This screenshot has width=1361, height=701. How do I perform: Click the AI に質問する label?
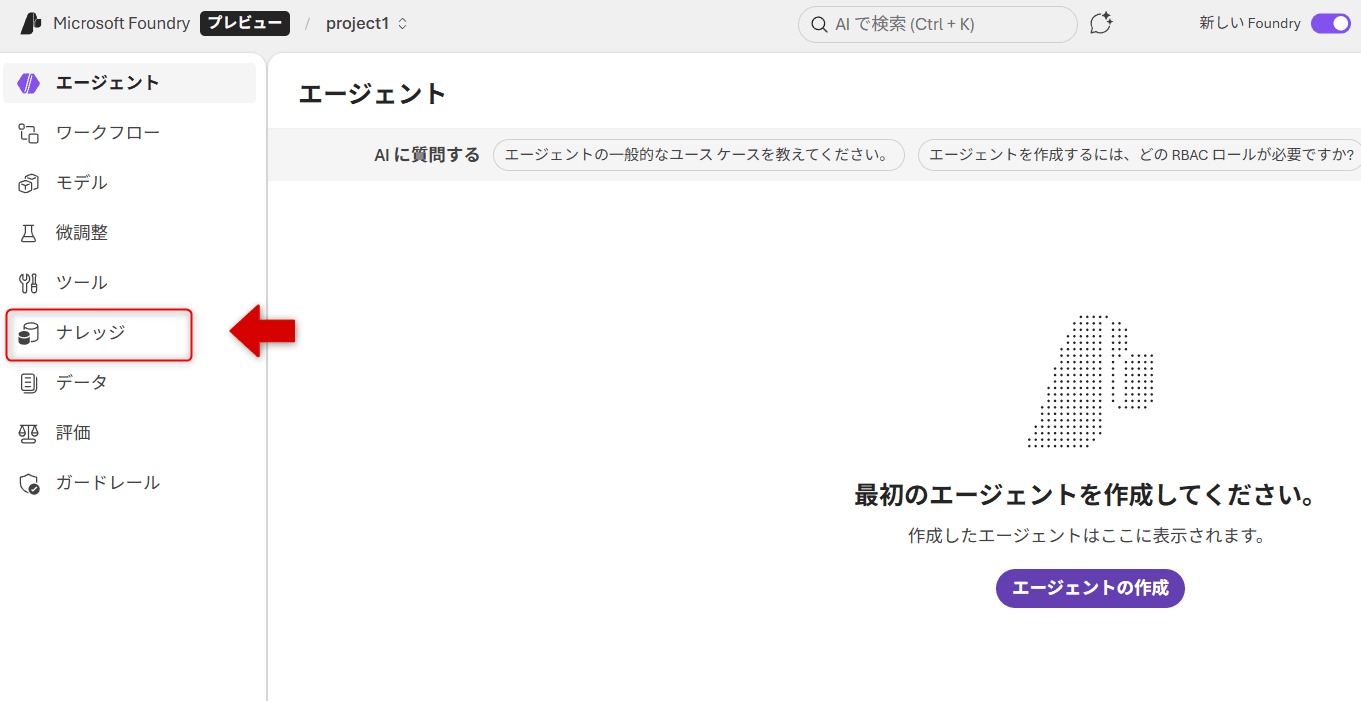427,155
